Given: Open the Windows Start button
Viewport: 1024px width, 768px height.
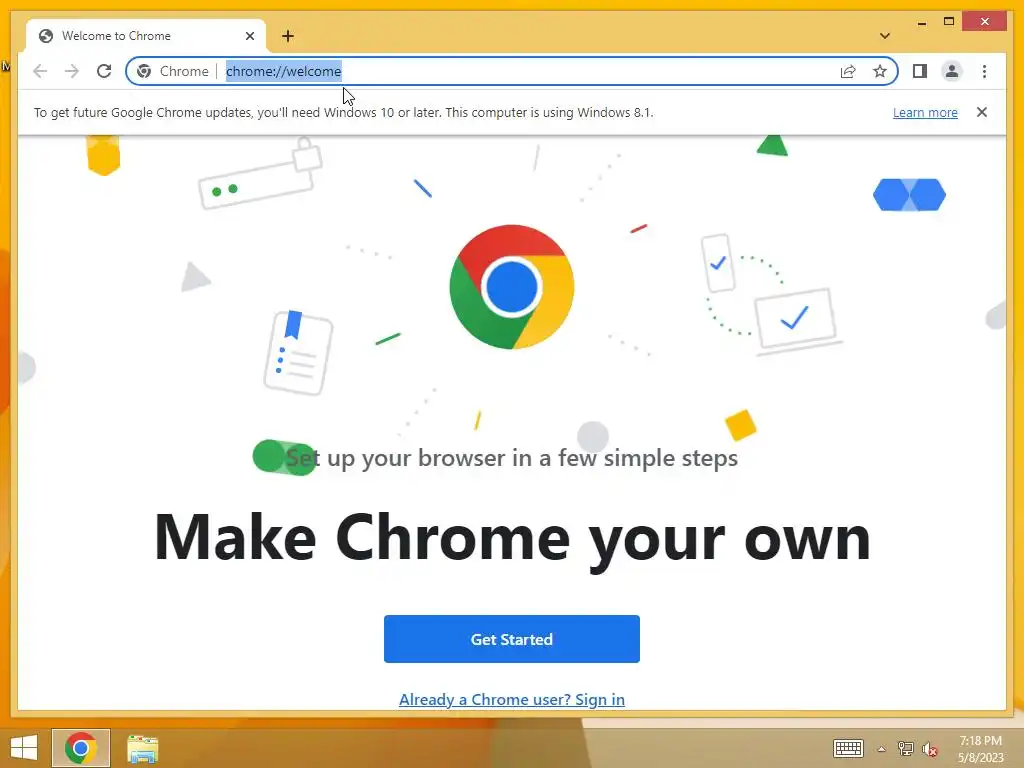Looking at the screenshot, I should [24, 748].
